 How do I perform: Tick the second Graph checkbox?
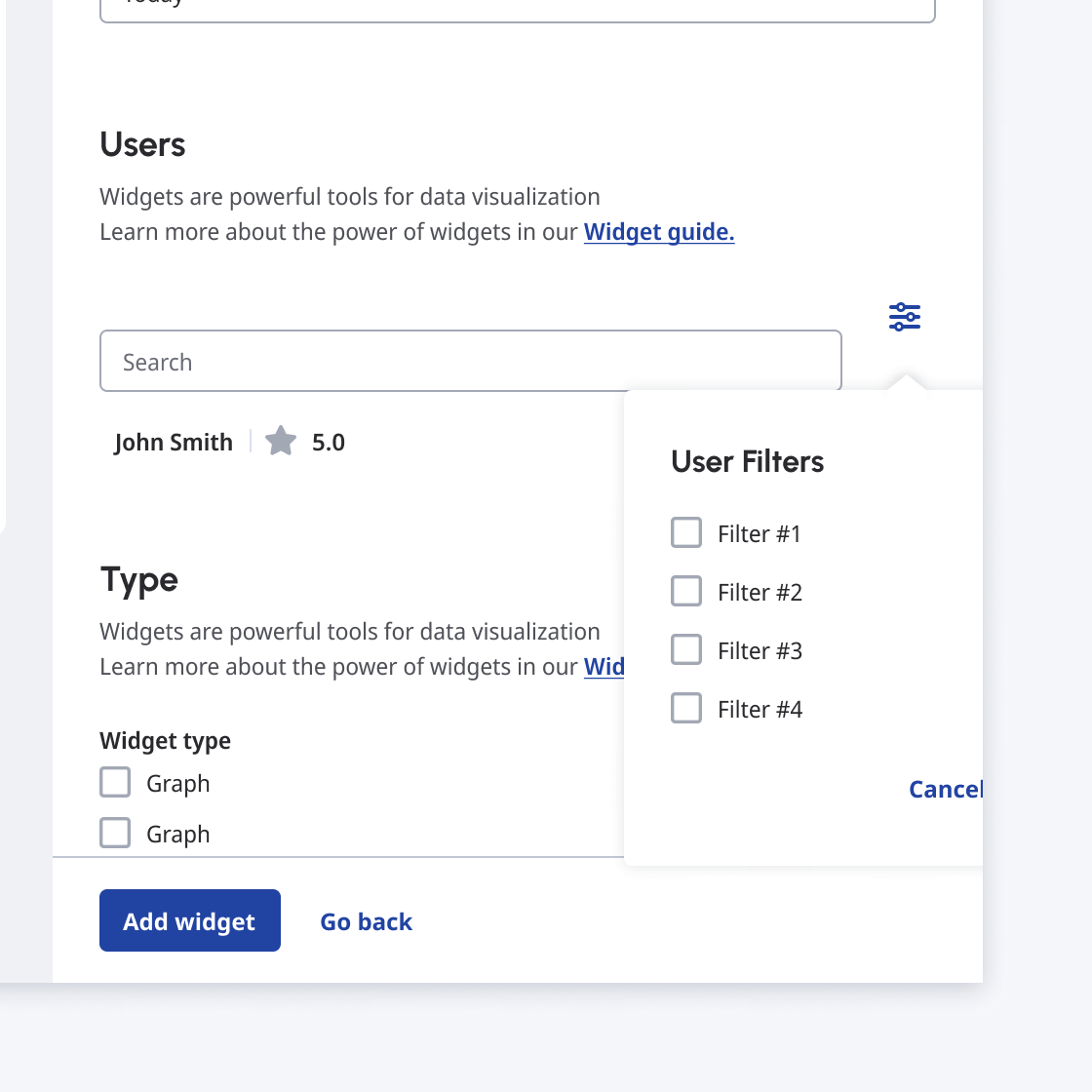coord(115,834)
